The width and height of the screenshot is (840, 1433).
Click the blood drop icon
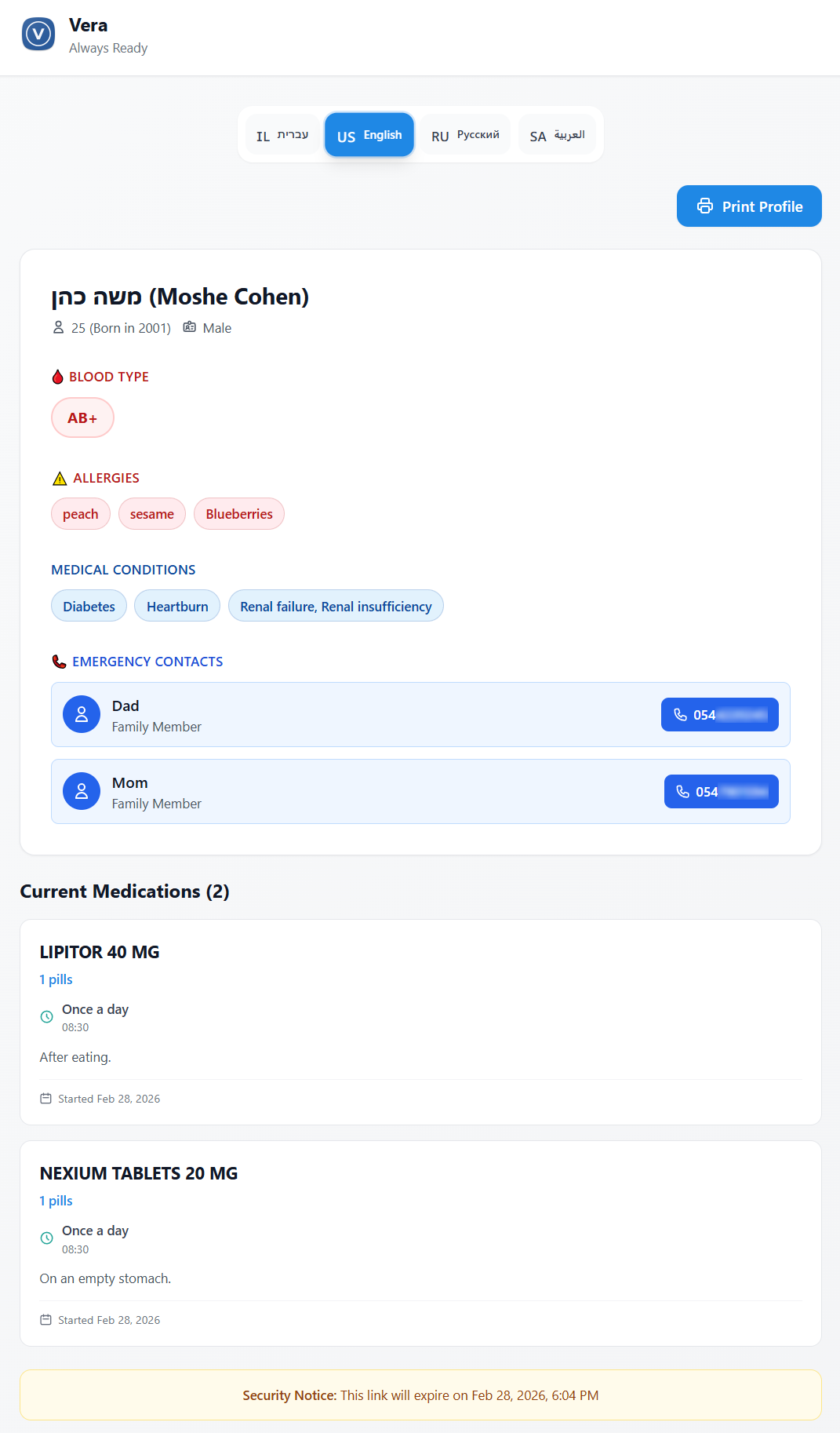click(58, 377)
